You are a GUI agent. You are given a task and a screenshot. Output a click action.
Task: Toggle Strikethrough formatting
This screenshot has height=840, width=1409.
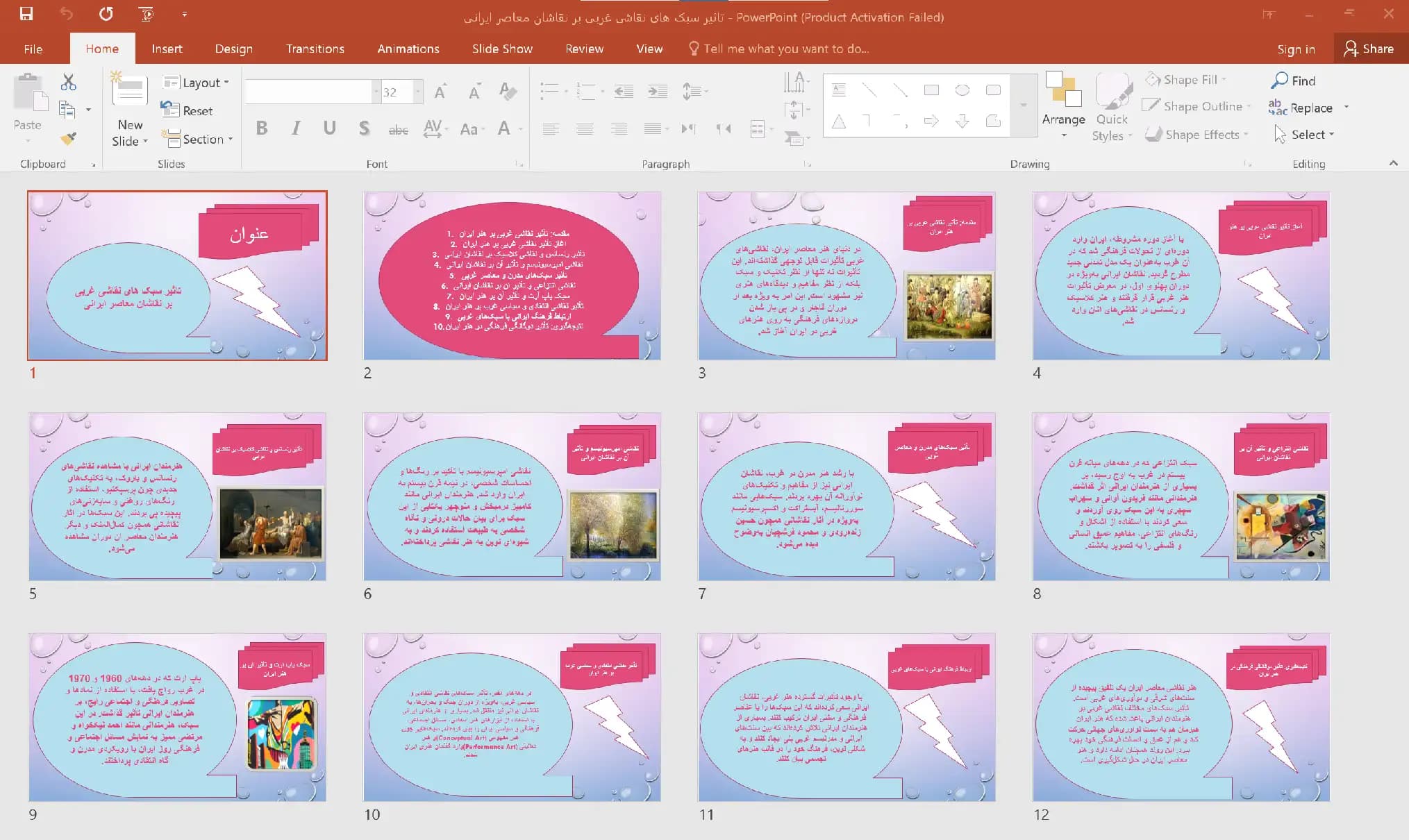[398, 128]
